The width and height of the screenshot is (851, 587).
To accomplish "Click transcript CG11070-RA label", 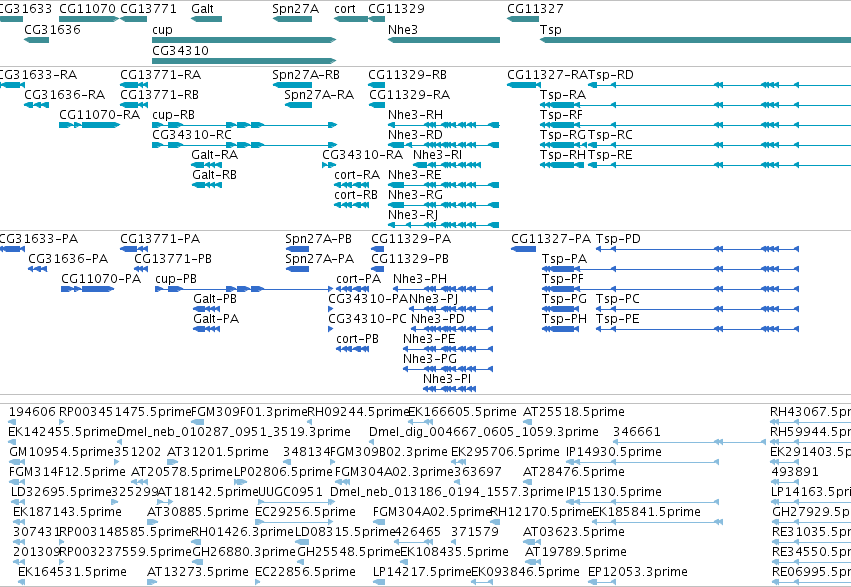I will 99,115.
